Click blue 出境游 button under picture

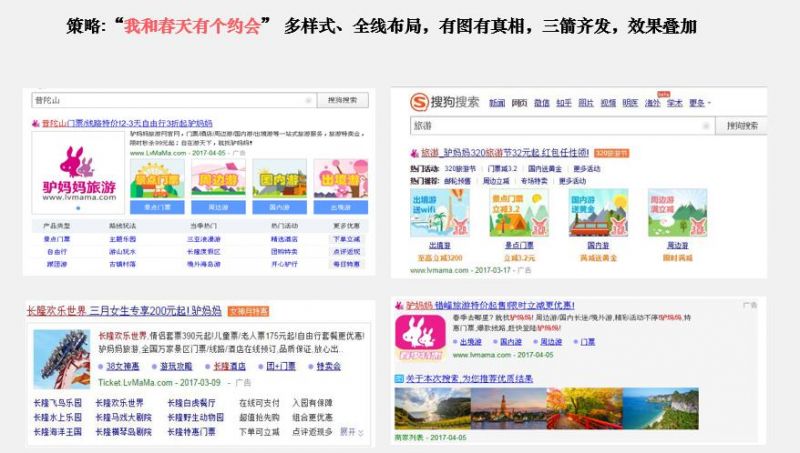click(x=341, y=207)
